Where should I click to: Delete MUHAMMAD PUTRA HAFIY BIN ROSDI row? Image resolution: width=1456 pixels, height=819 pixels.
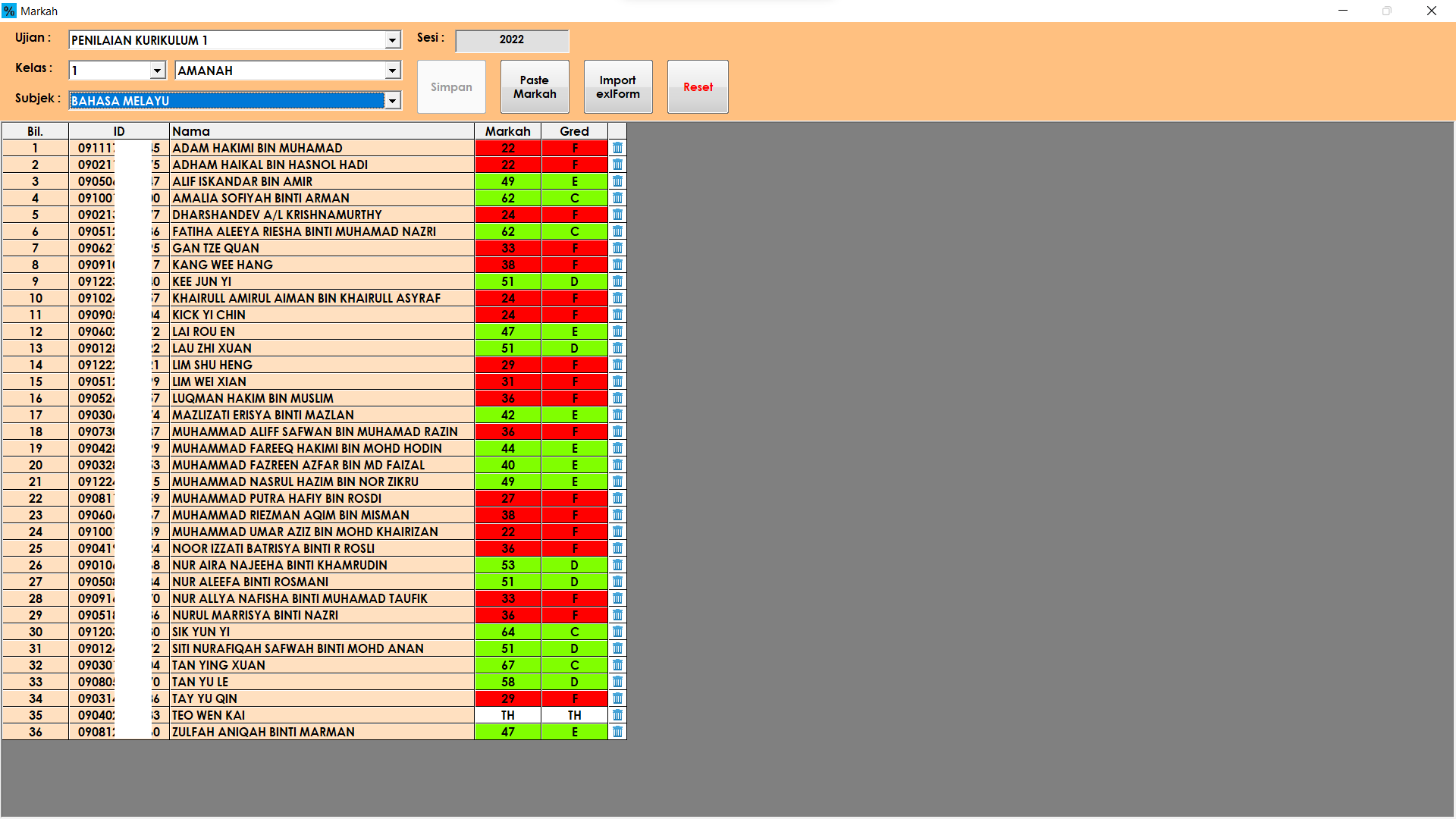[x=617, y=498]
